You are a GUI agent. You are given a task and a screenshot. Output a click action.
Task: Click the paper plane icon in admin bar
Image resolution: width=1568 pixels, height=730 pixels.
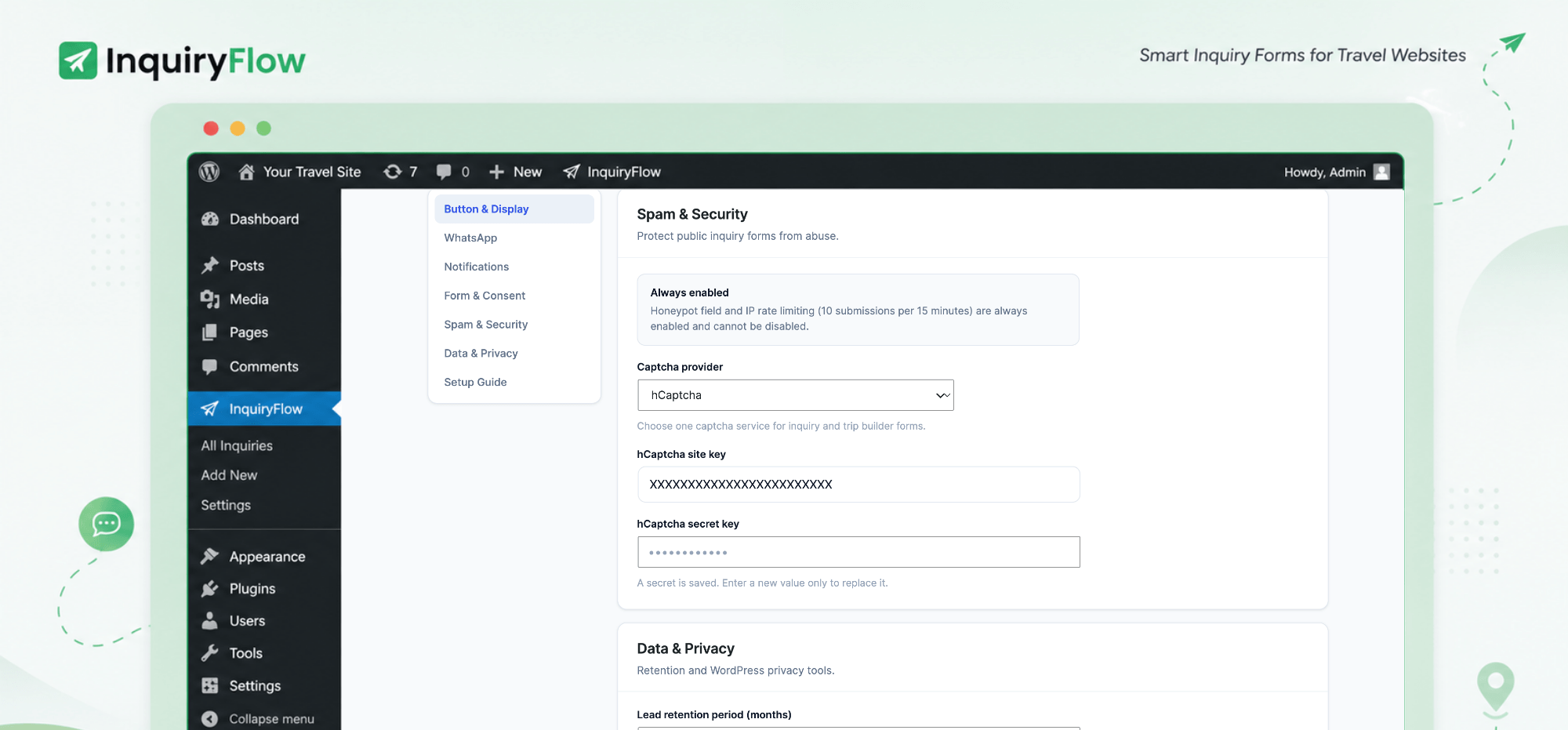pos(572,172)
